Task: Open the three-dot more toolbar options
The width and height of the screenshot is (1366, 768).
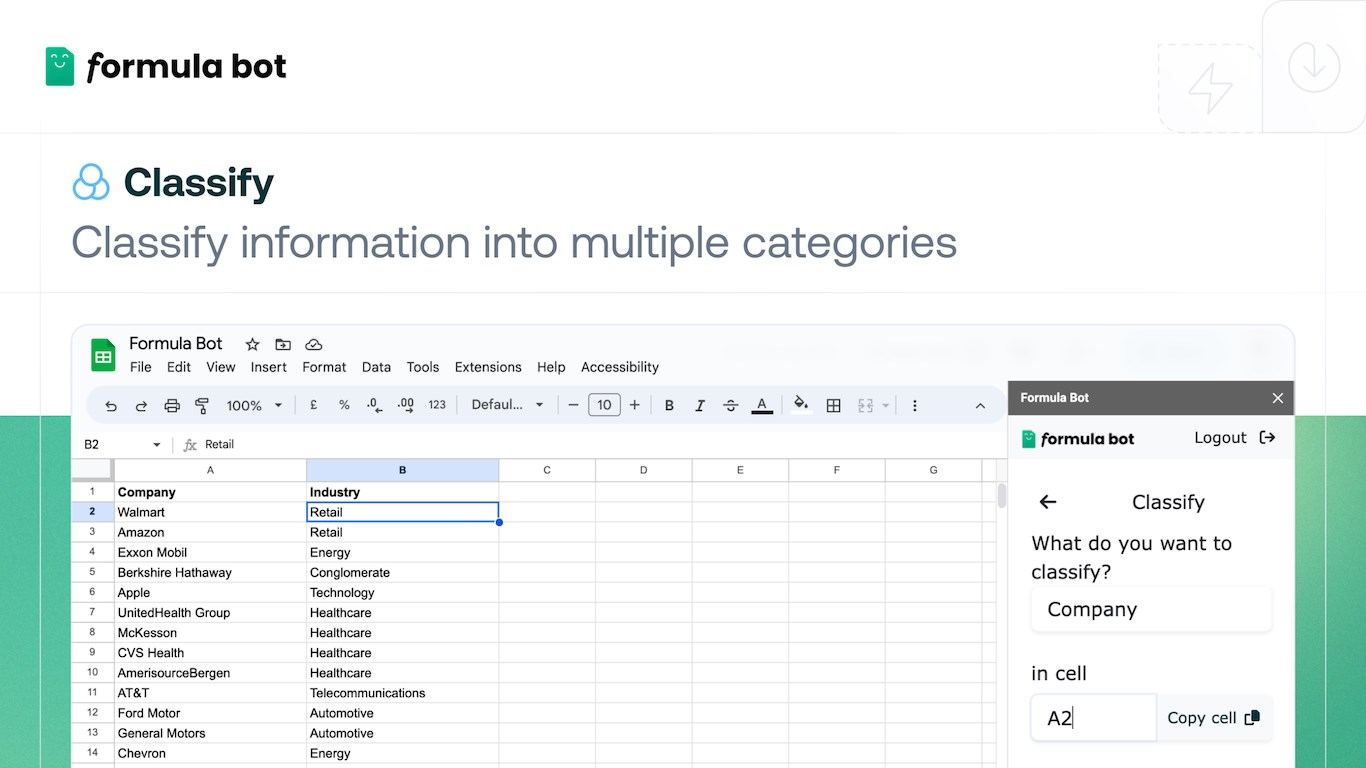Action: 914,405
